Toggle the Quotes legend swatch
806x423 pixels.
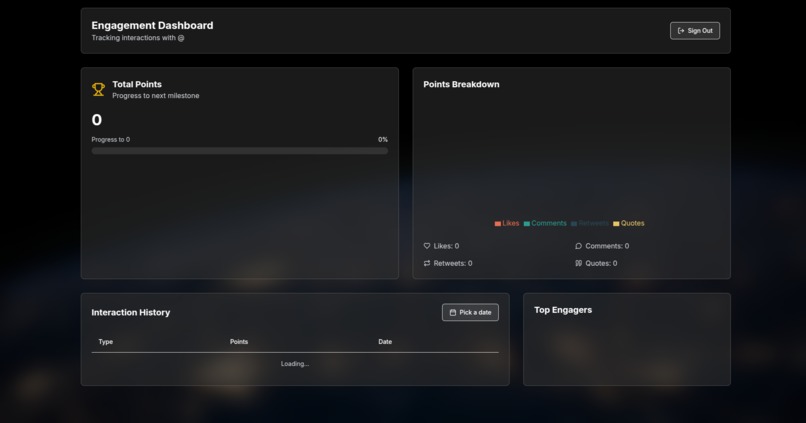[x=616, y=224]
